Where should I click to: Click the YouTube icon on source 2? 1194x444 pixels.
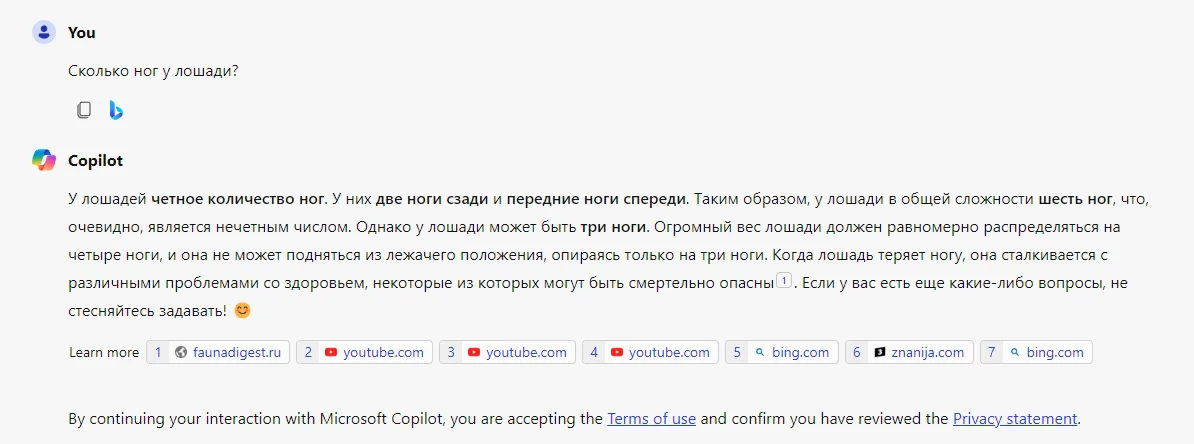click(x=330, y=353)
